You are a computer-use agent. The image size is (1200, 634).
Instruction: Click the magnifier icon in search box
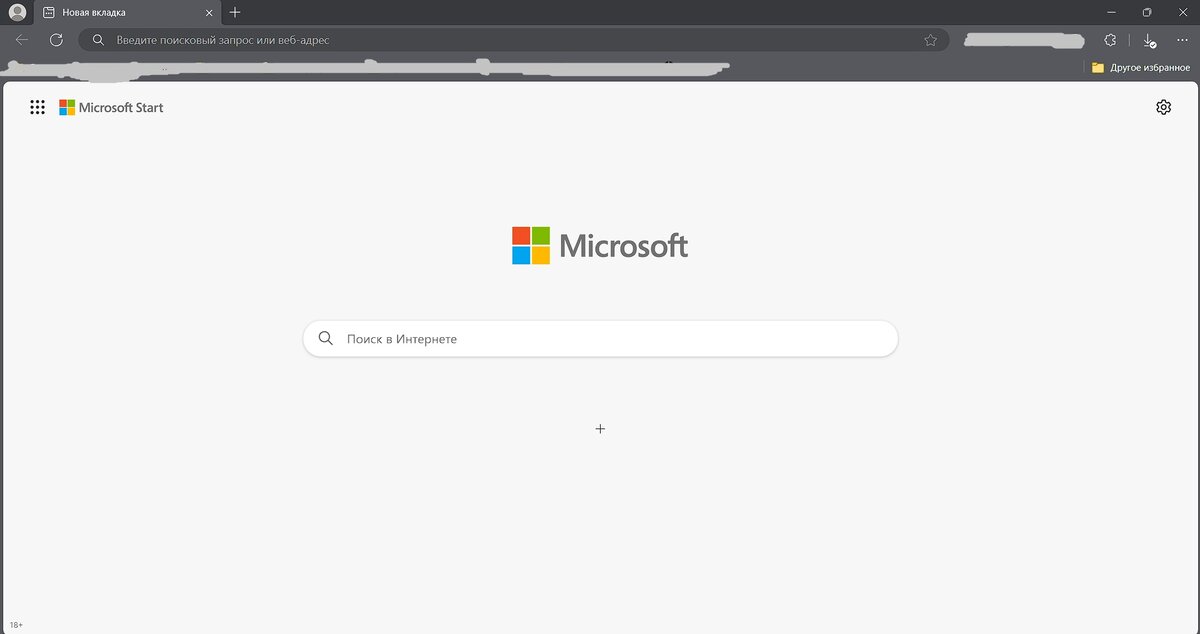(x=325, y=338)
